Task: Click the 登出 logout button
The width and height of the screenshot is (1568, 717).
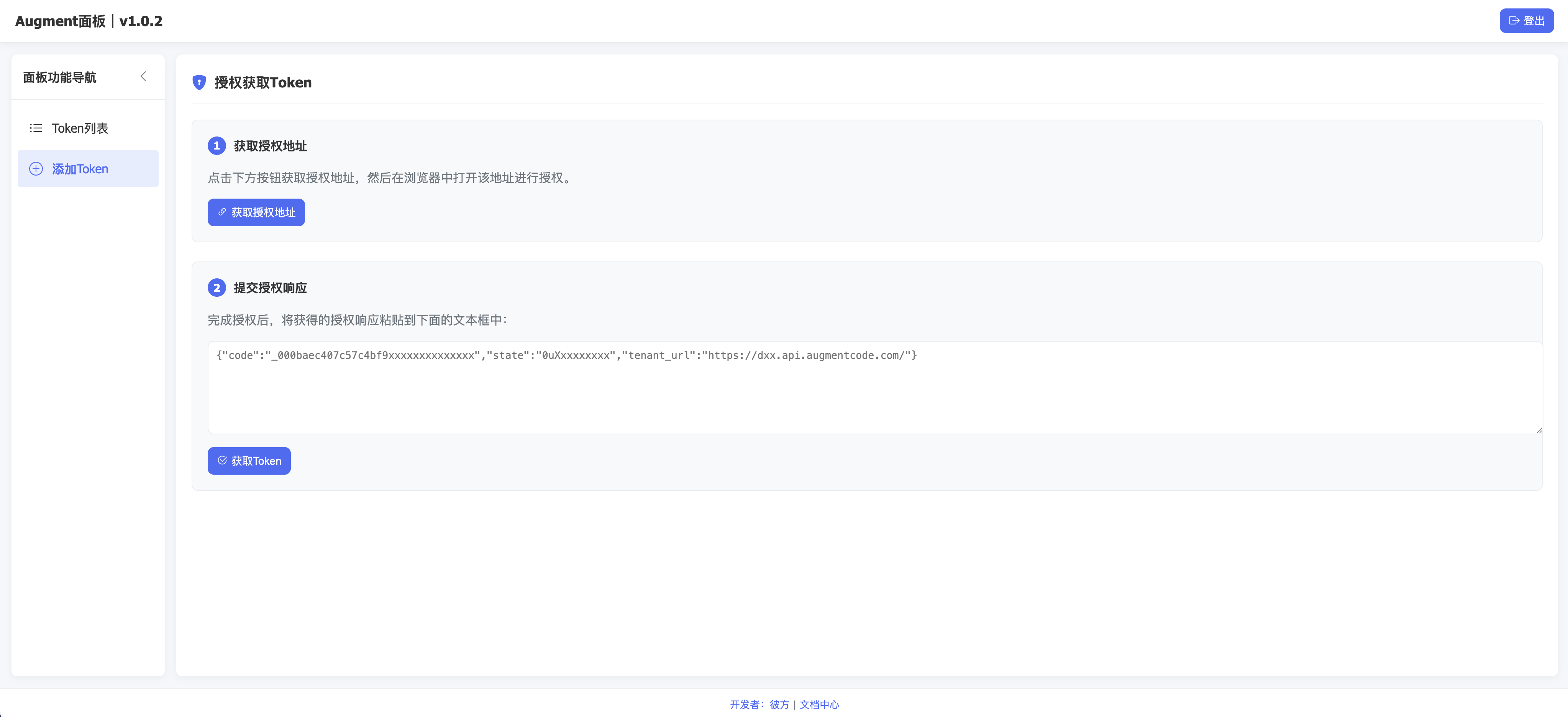Action: click(1526, 21)
